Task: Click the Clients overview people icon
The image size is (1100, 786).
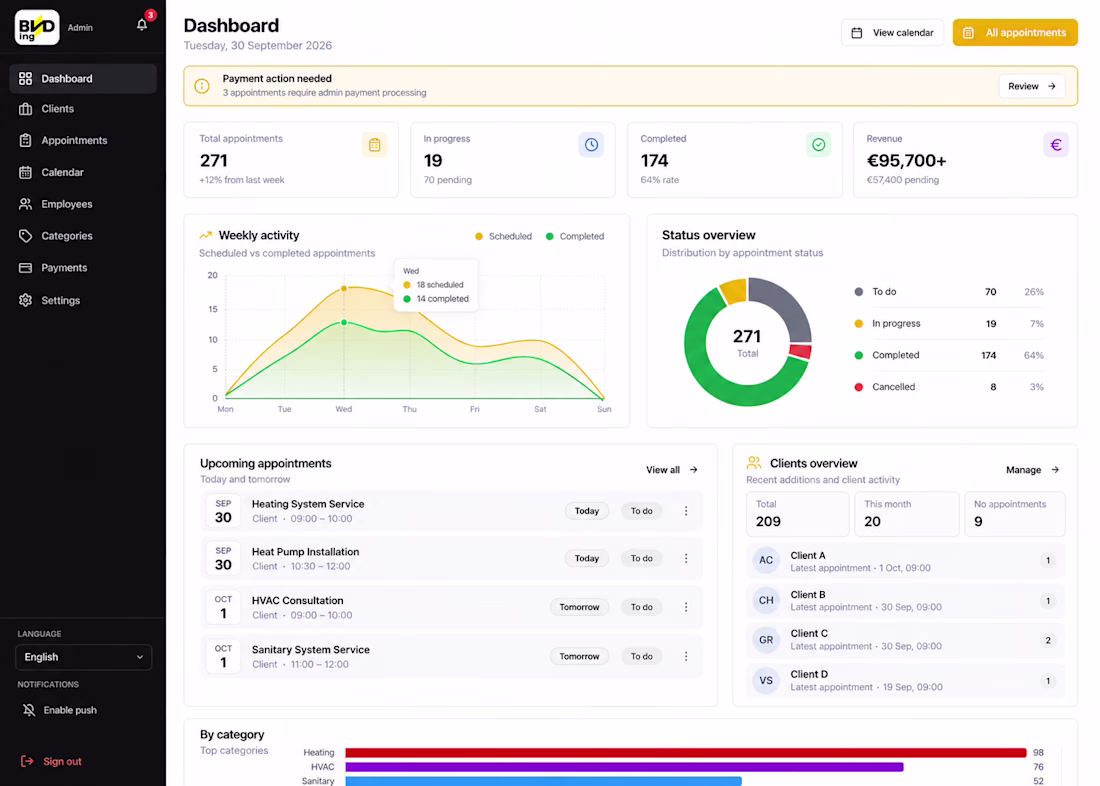Action: (754, 463)
